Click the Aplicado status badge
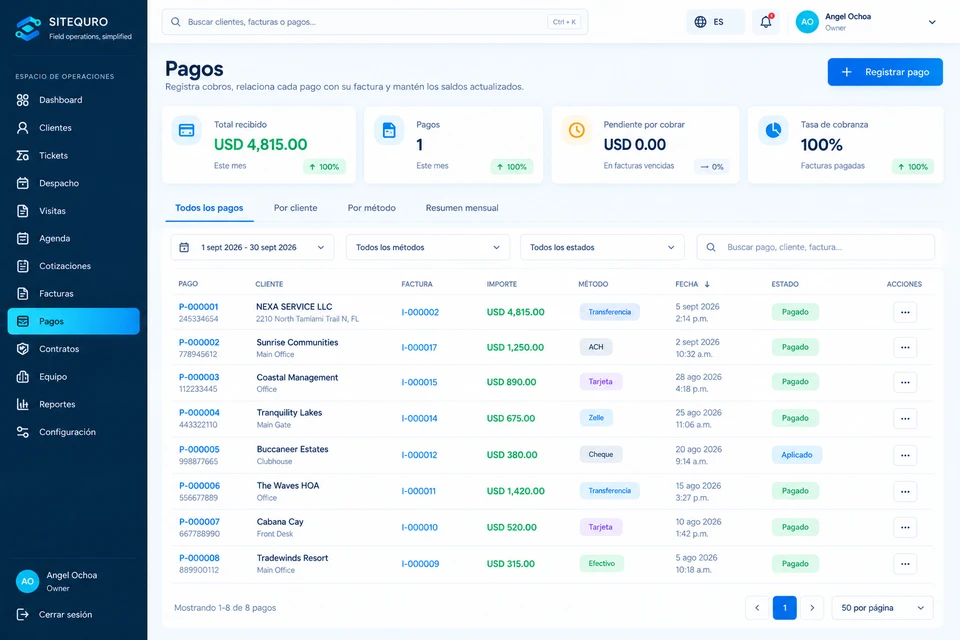 (797, 455)
